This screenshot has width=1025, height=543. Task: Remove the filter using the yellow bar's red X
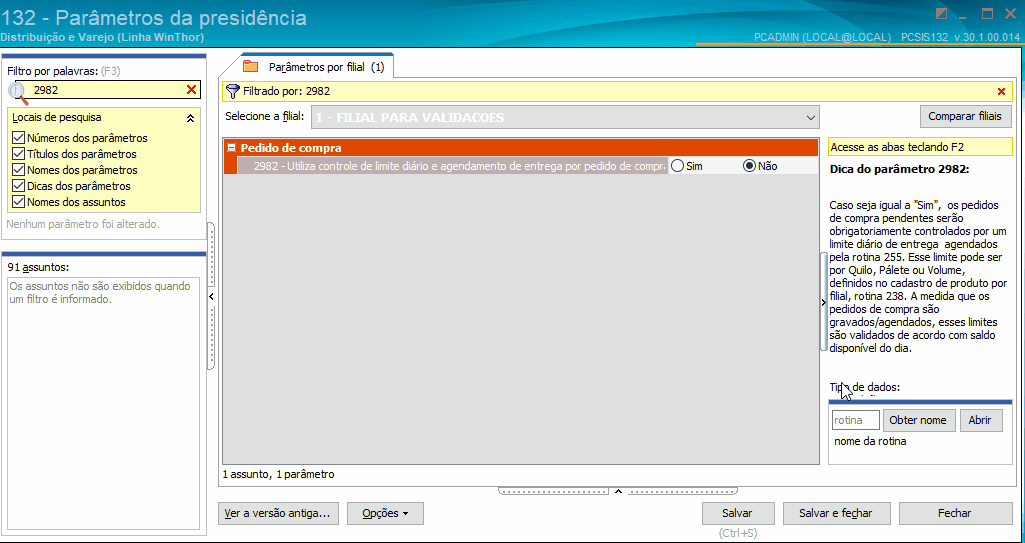click(x=1001, y=91)
